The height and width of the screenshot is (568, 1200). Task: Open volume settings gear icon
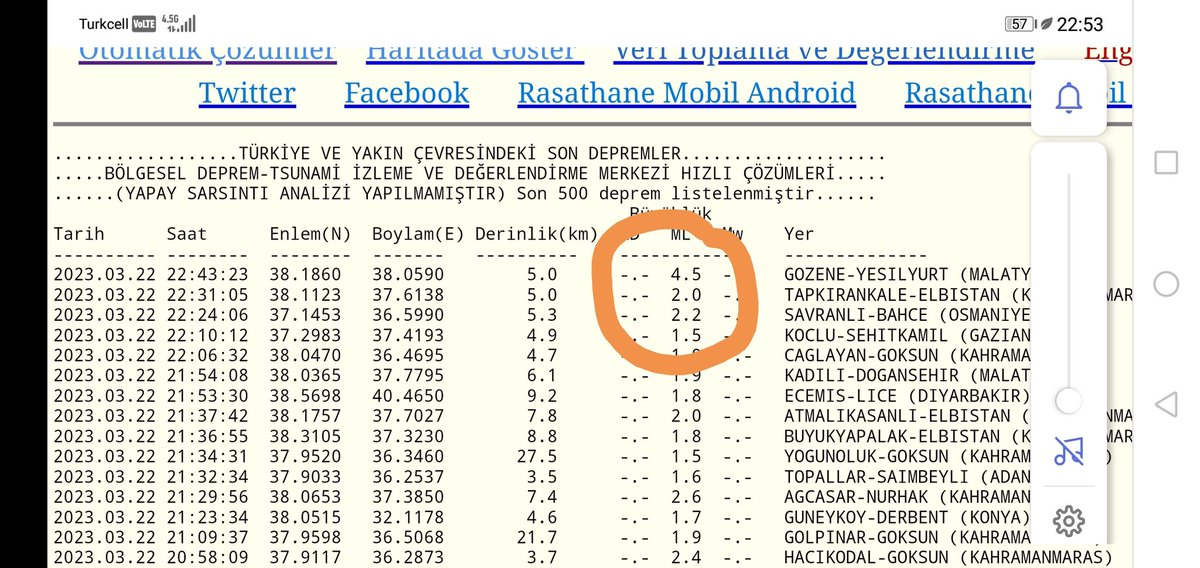tap(1069, 520)
